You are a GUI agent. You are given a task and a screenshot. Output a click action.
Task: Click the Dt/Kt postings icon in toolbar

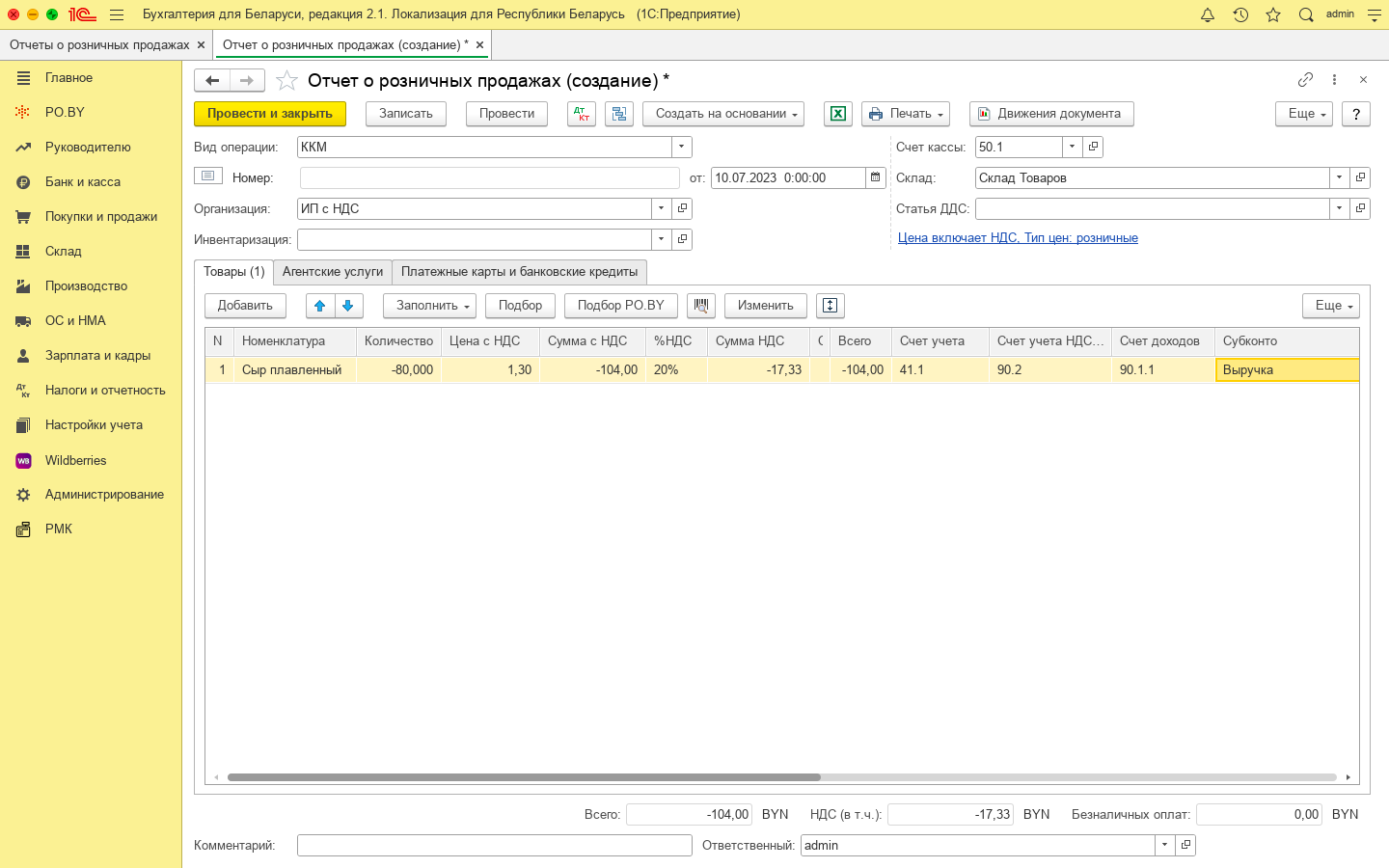(582, 114)
